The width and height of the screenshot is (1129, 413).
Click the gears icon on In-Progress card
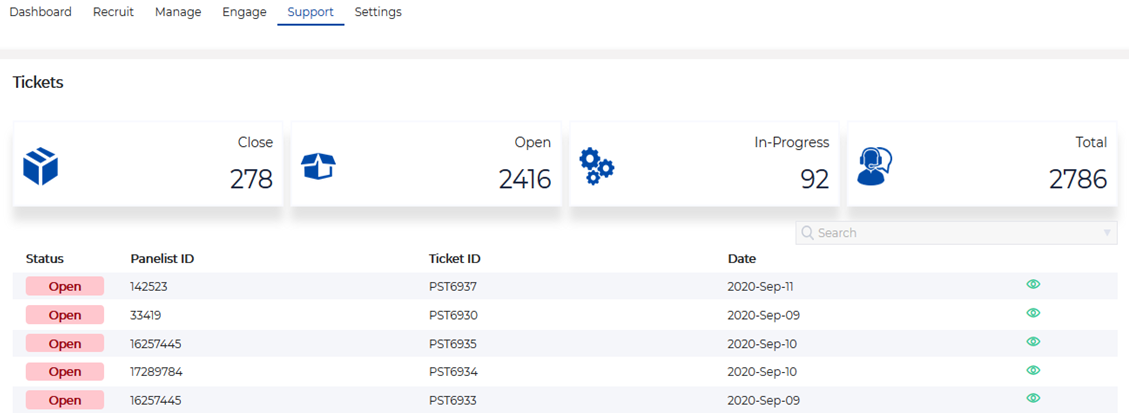tap(597, 166)
